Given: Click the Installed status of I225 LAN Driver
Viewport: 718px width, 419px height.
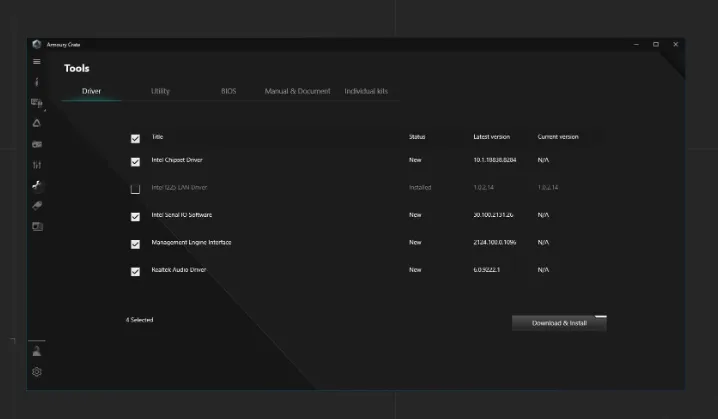Looking at the screenshot, I should click(420, 187).
